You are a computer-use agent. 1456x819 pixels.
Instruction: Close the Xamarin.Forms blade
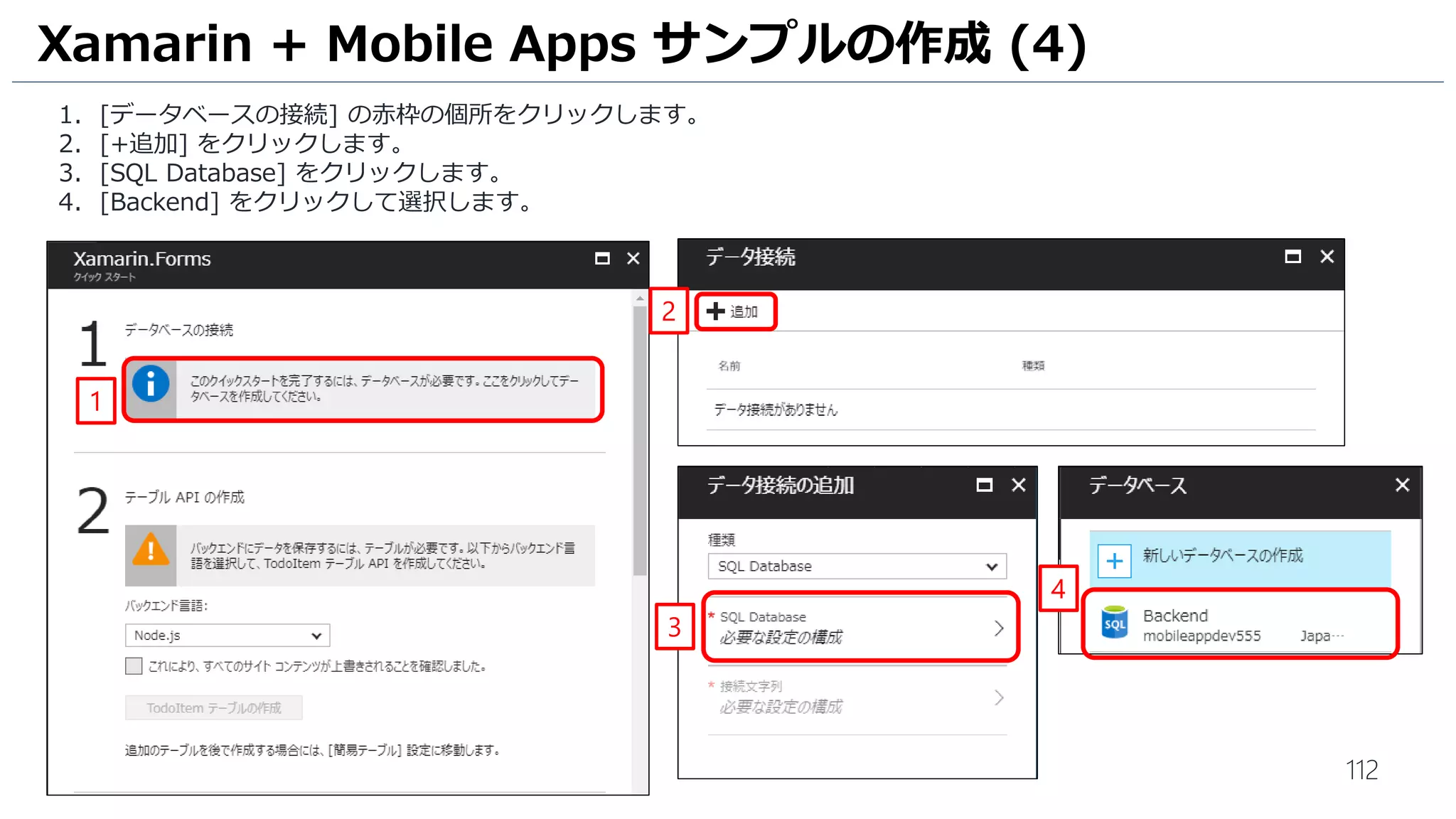(x=633, y=258)
